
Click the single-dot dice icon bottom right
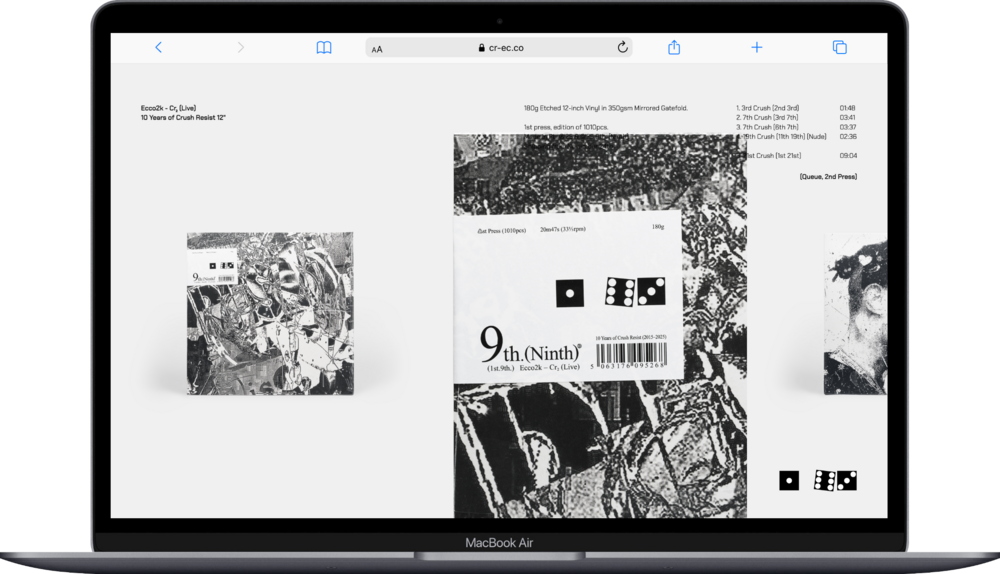789,481
